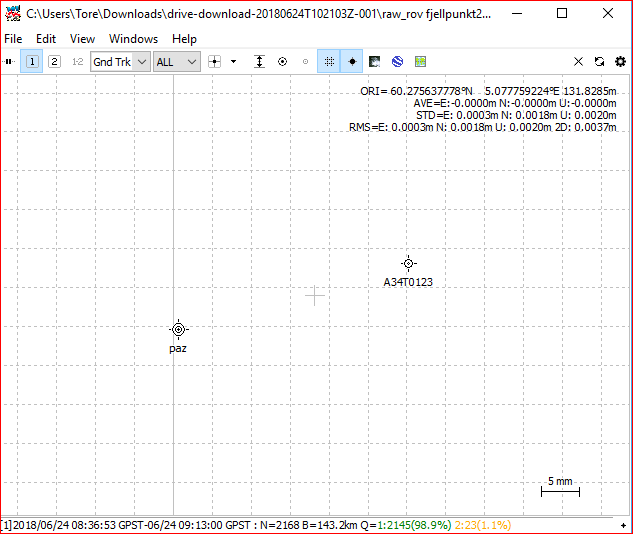Open the Help menu
This screenshot has height=534, width=633.
[x=184, y=39]
